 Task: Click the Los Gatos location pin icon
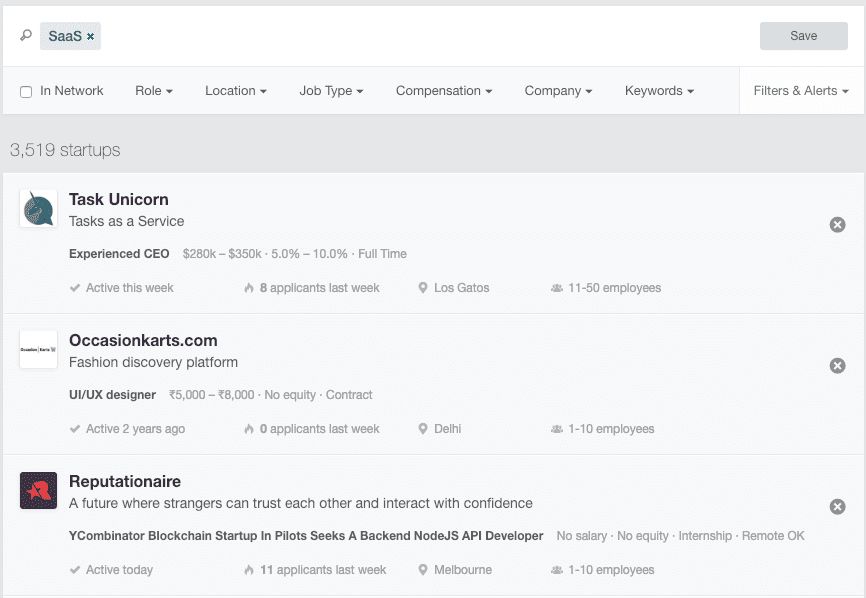click(423, 288)
